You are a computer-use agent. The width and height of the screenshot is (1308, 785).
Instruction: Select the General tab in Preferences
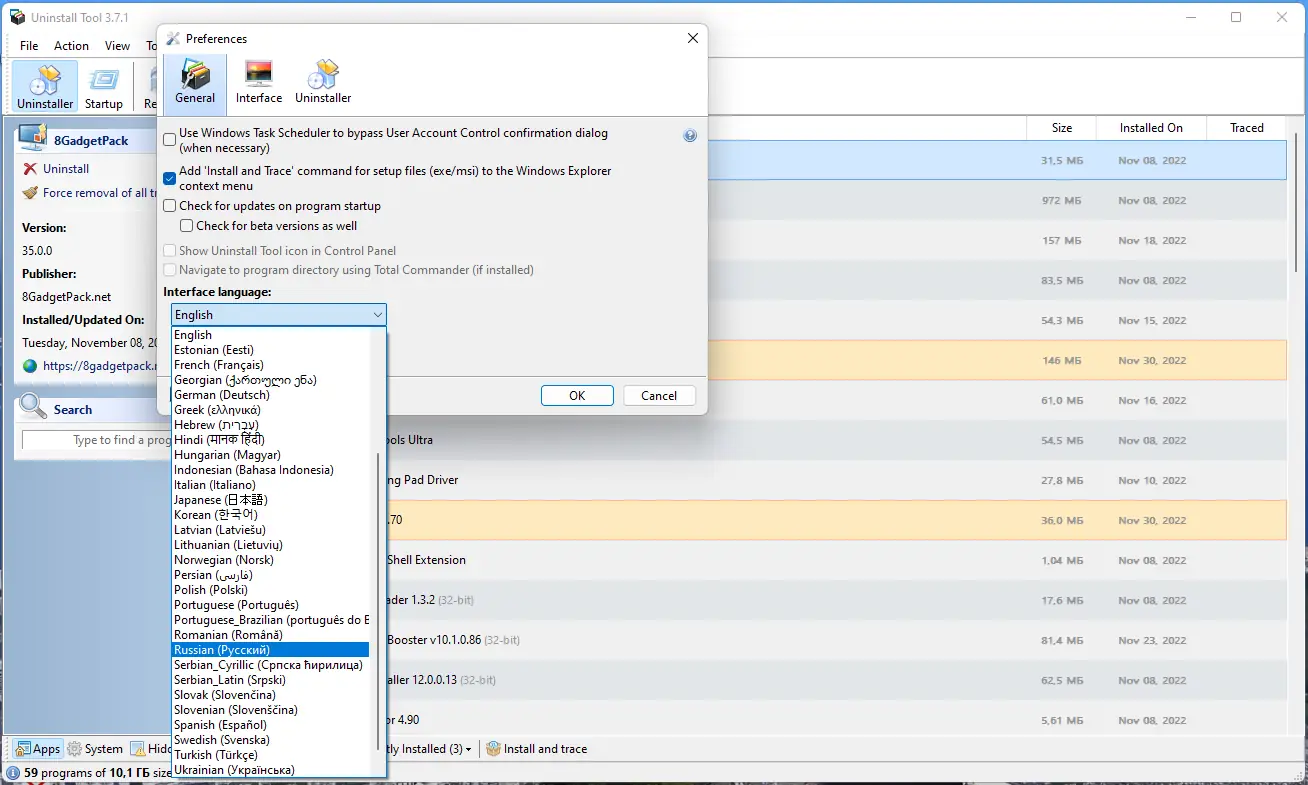click(x=194, y=82)
